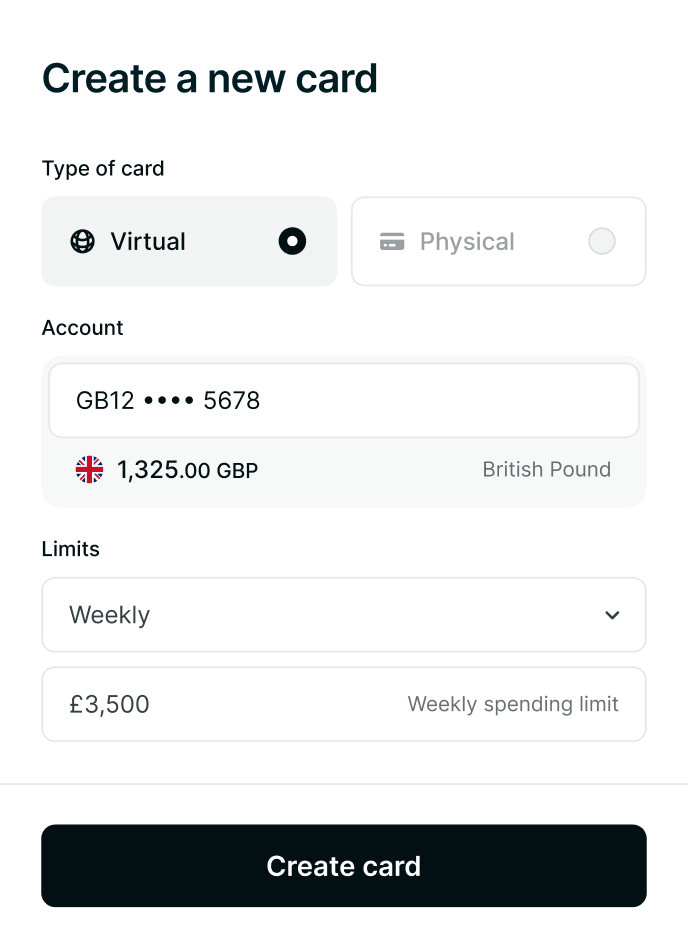Choose the Physical card type option
This screenshot has width=688, height=949.
[x=499, y=241]
